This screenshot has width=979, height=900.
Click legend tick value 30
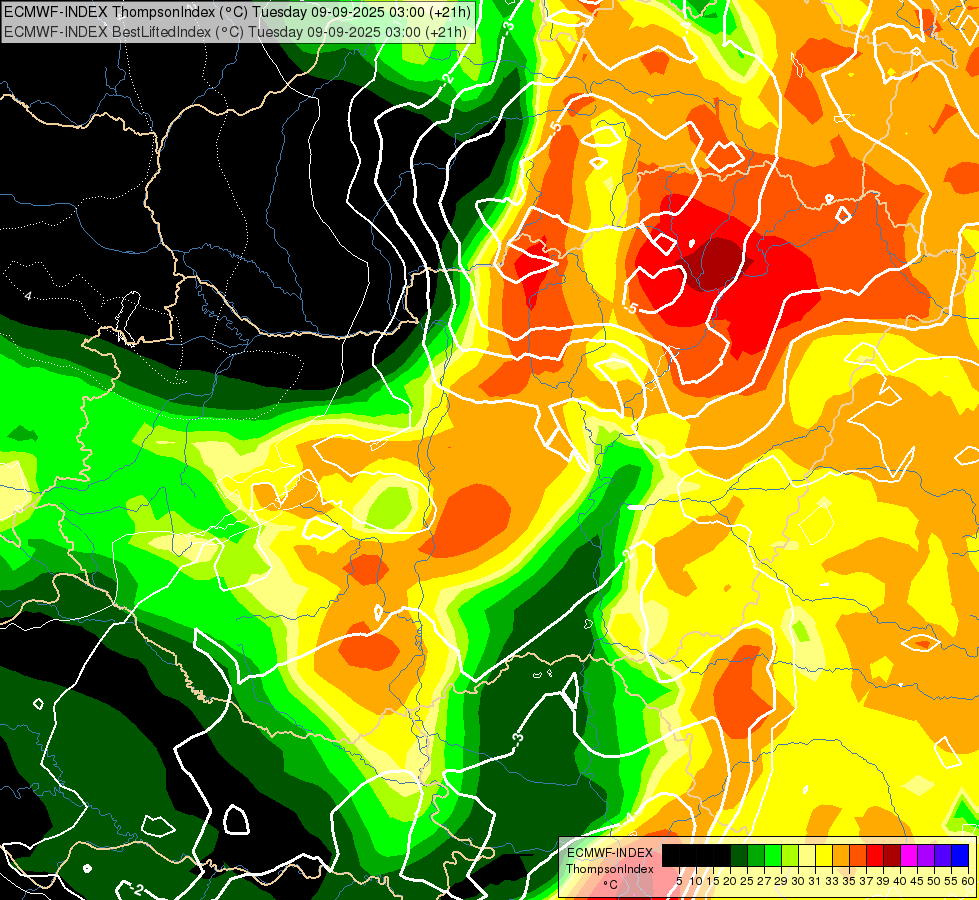tap(799, 881)
